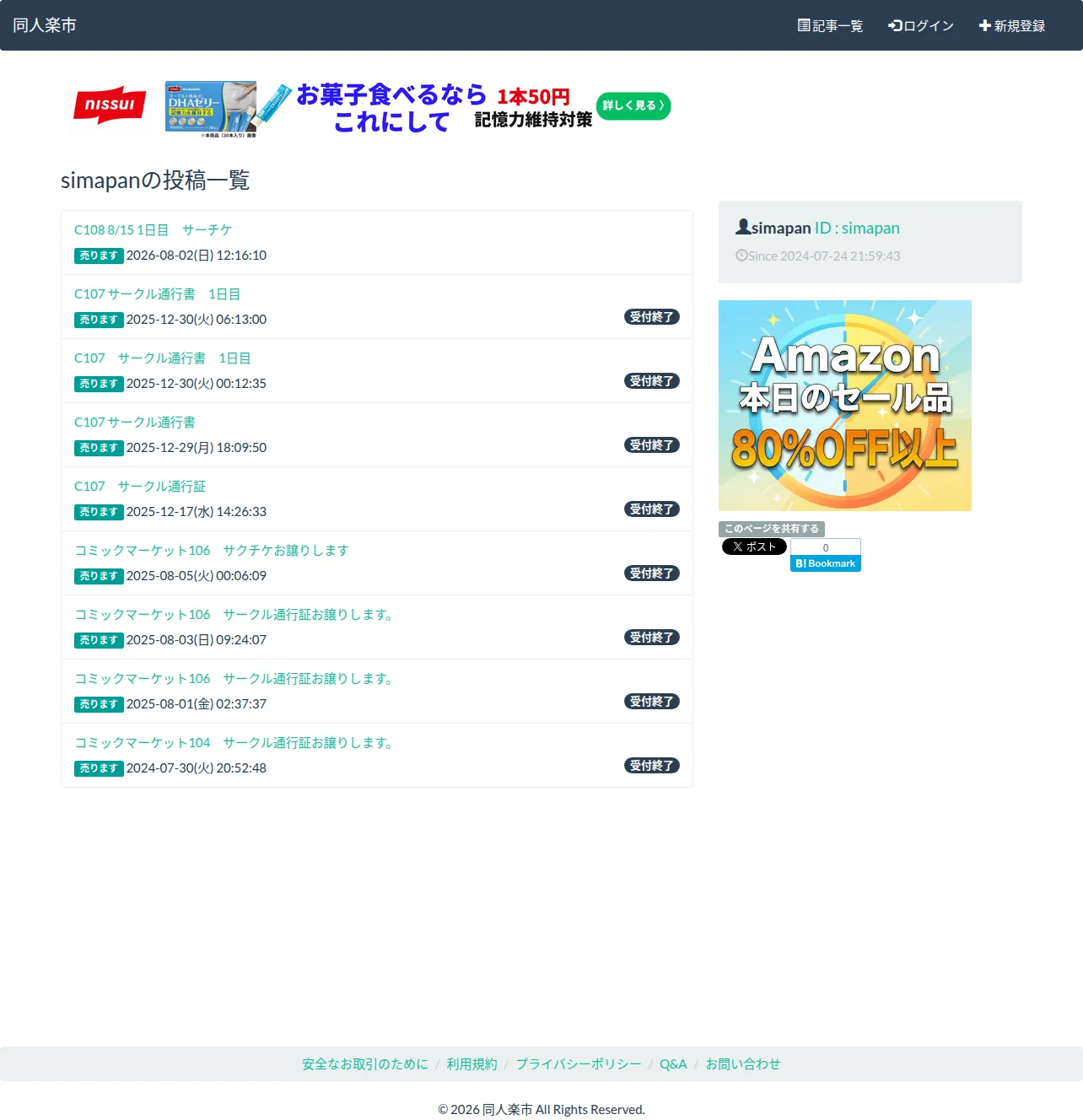The image size is (1083, 1120).
Task: Click 売ります tag on the C108 post
Action: point(99,256)
